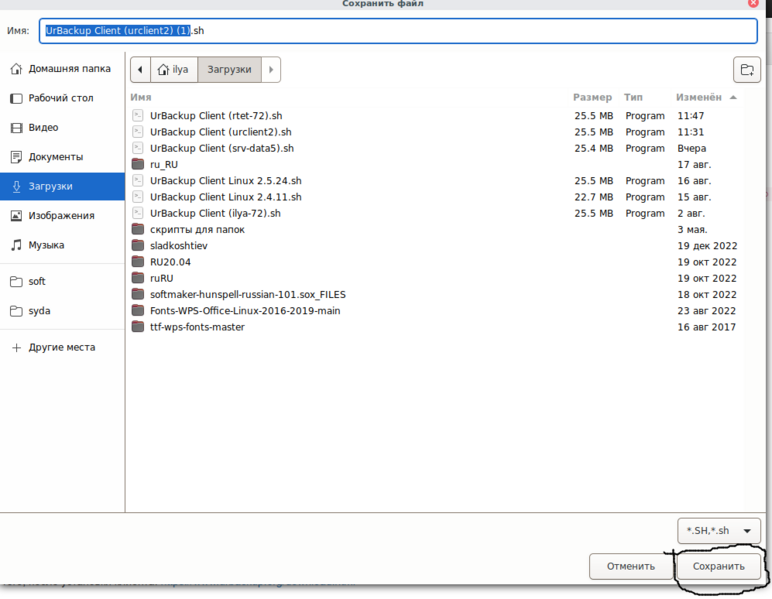This screenshot has width=772, height=599.
Task: Click folder icon beside soft bookmark
Action: point(16,282)
